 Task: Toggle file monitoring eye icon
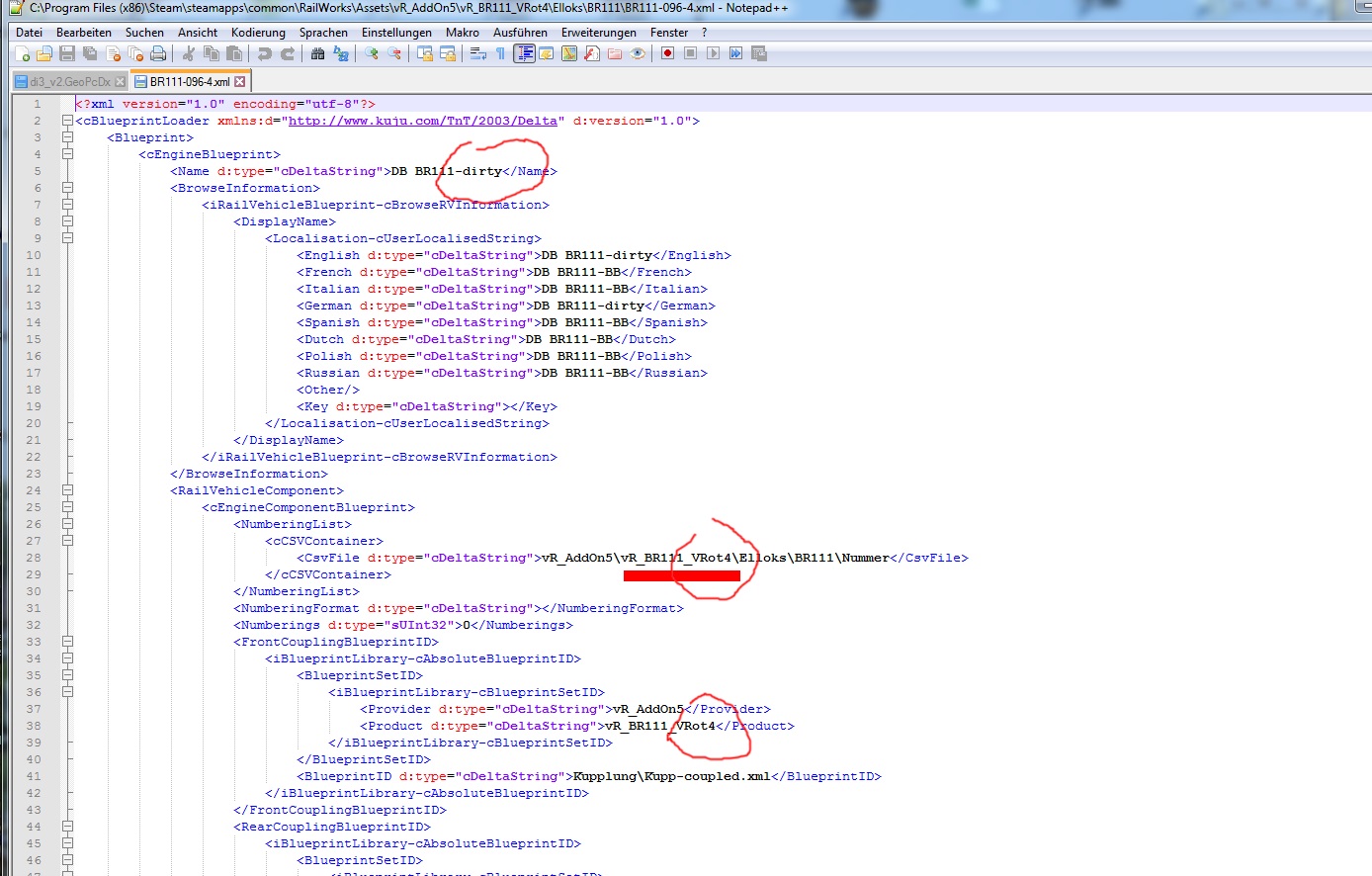point(638,53)
